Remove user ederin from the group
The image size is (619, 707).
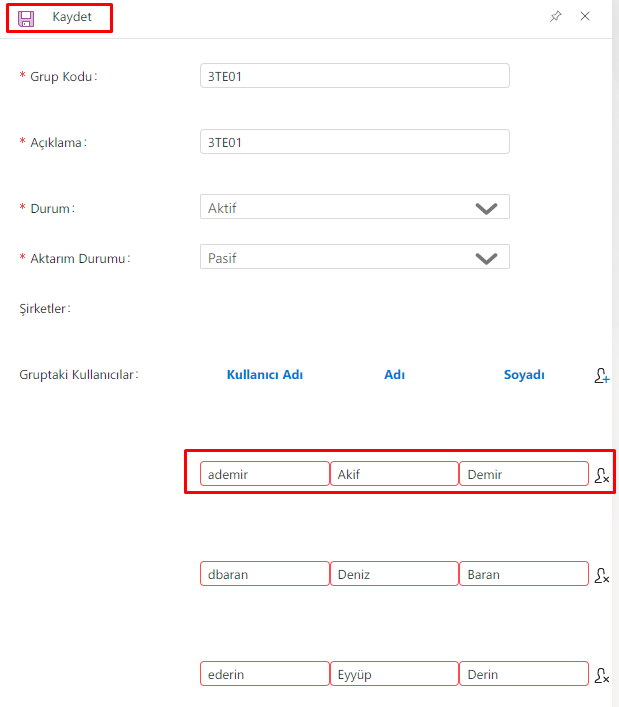point(601,675)
